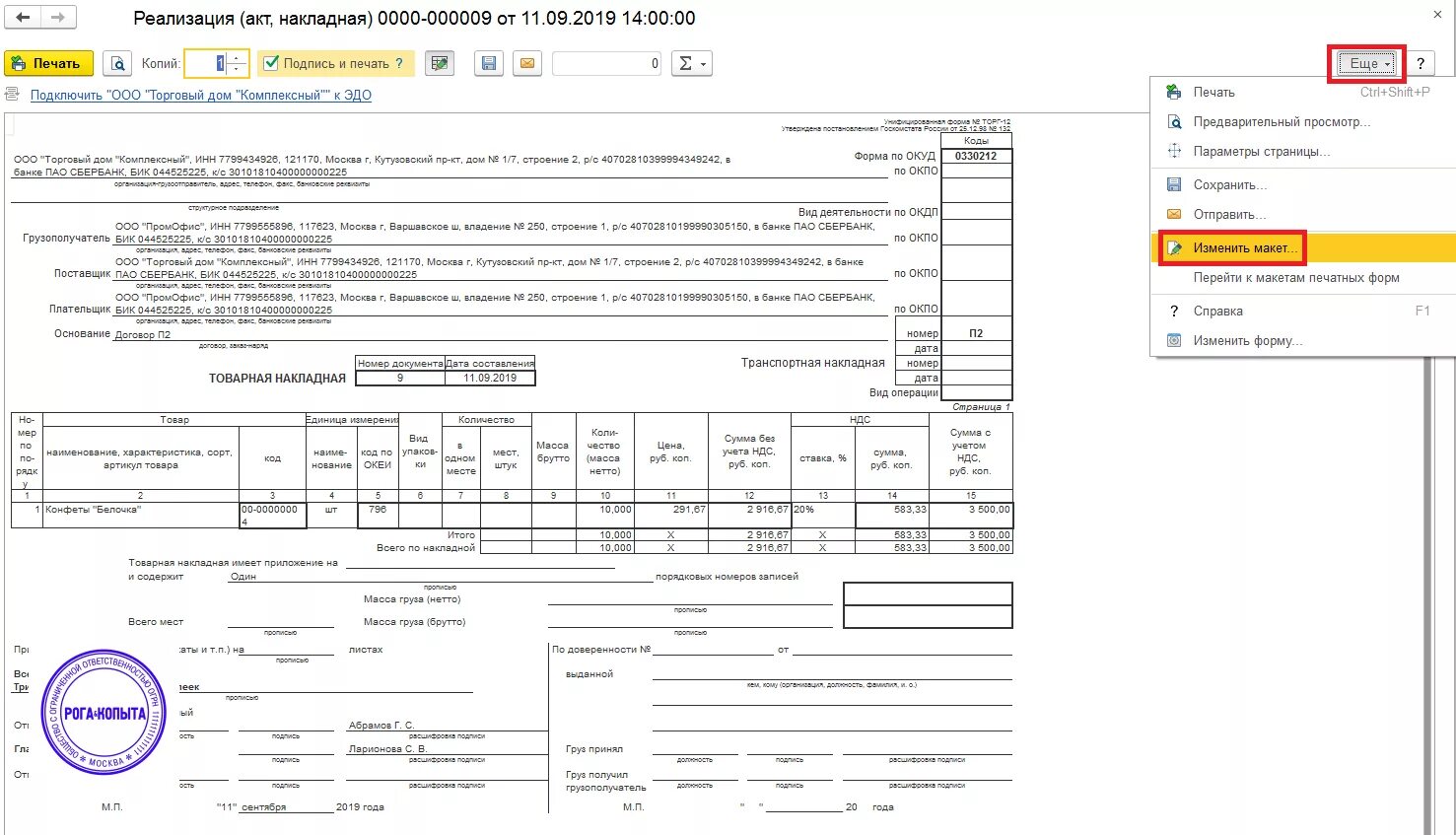Click the yellow Печать button

48,63
